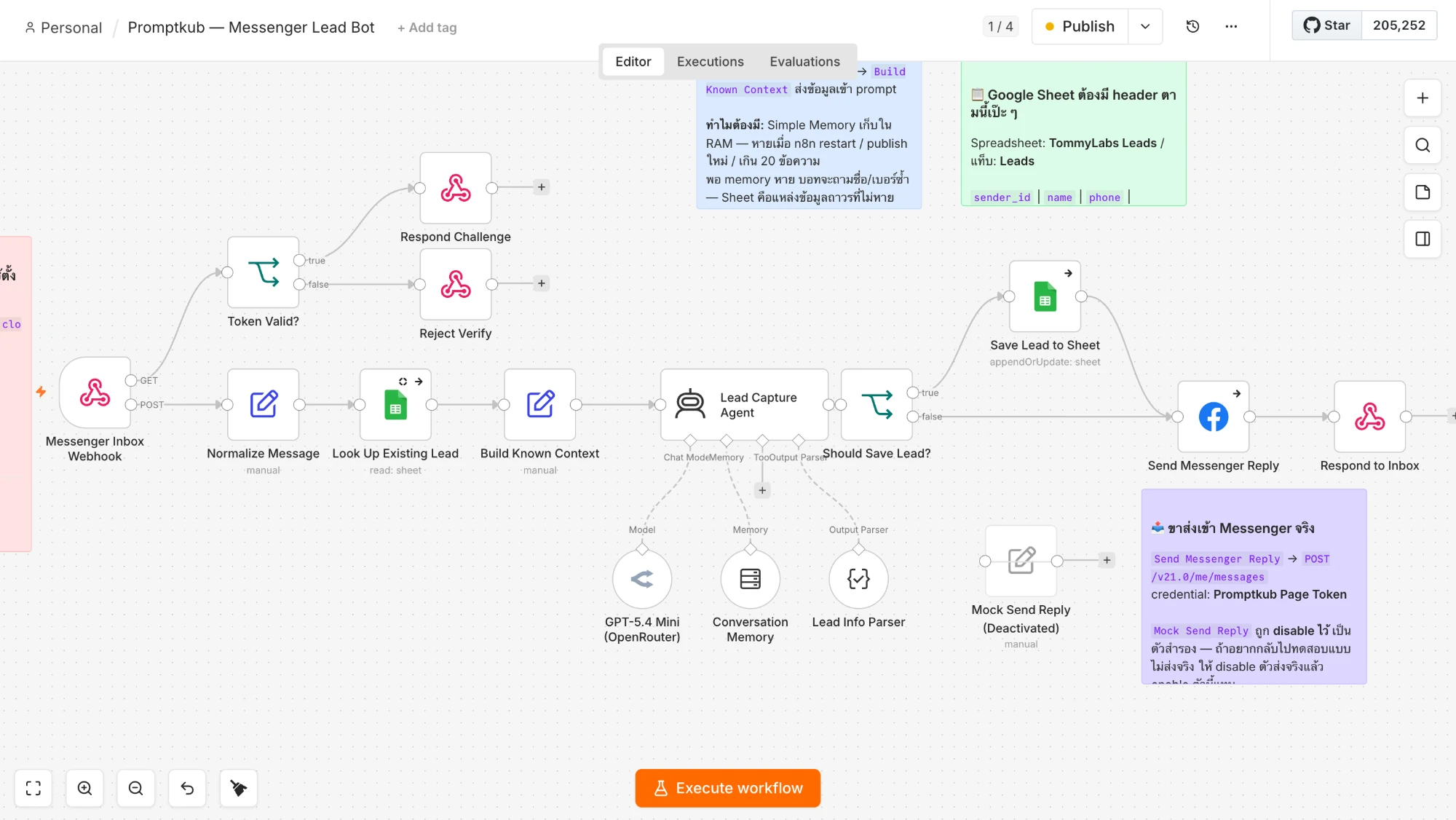The height and width of the screenshot is (820, 1456).
Task: Open the three-dot workflow options menu
Action: 1231,26
